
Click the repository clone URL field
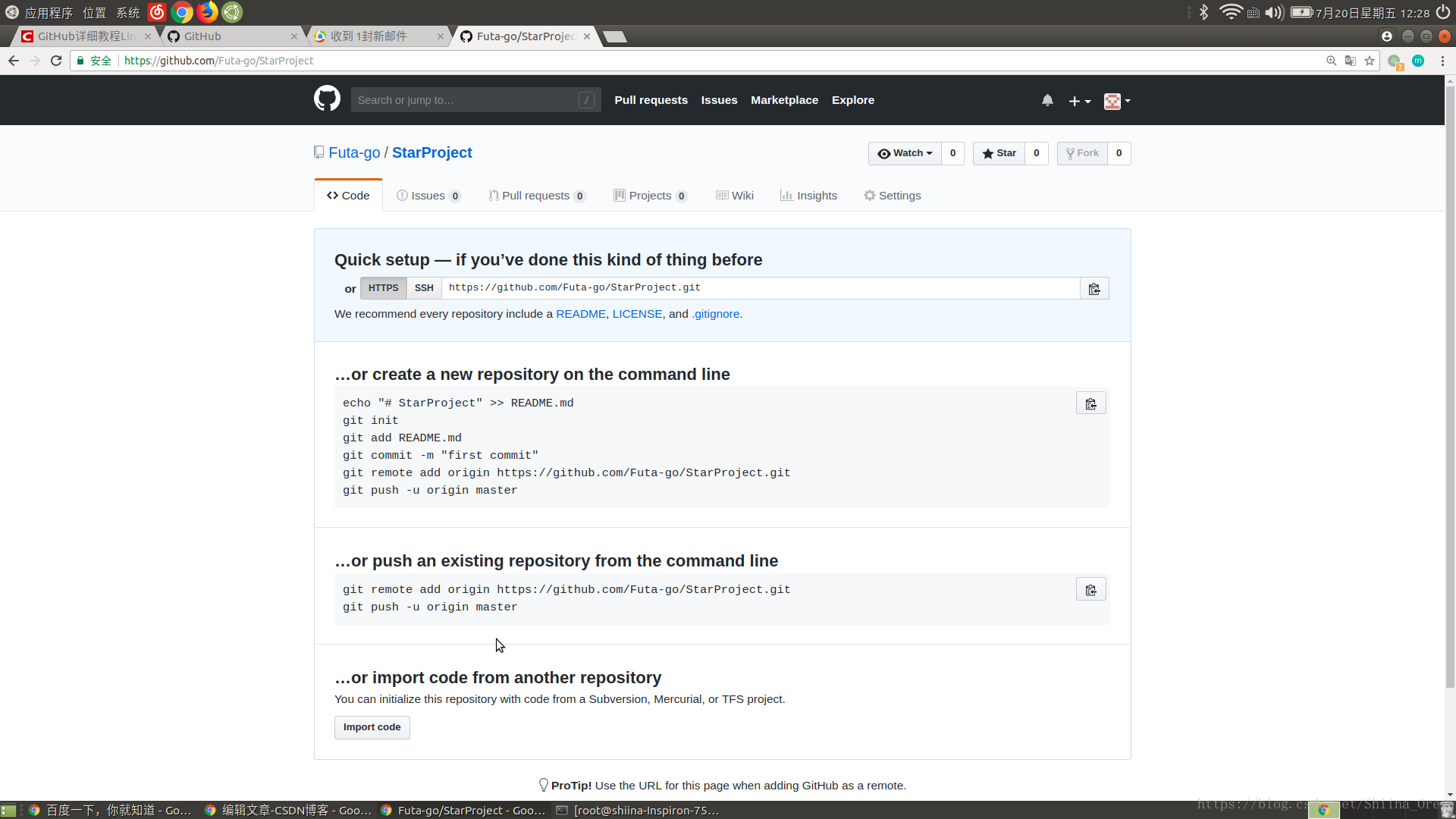tap(761, 288)
